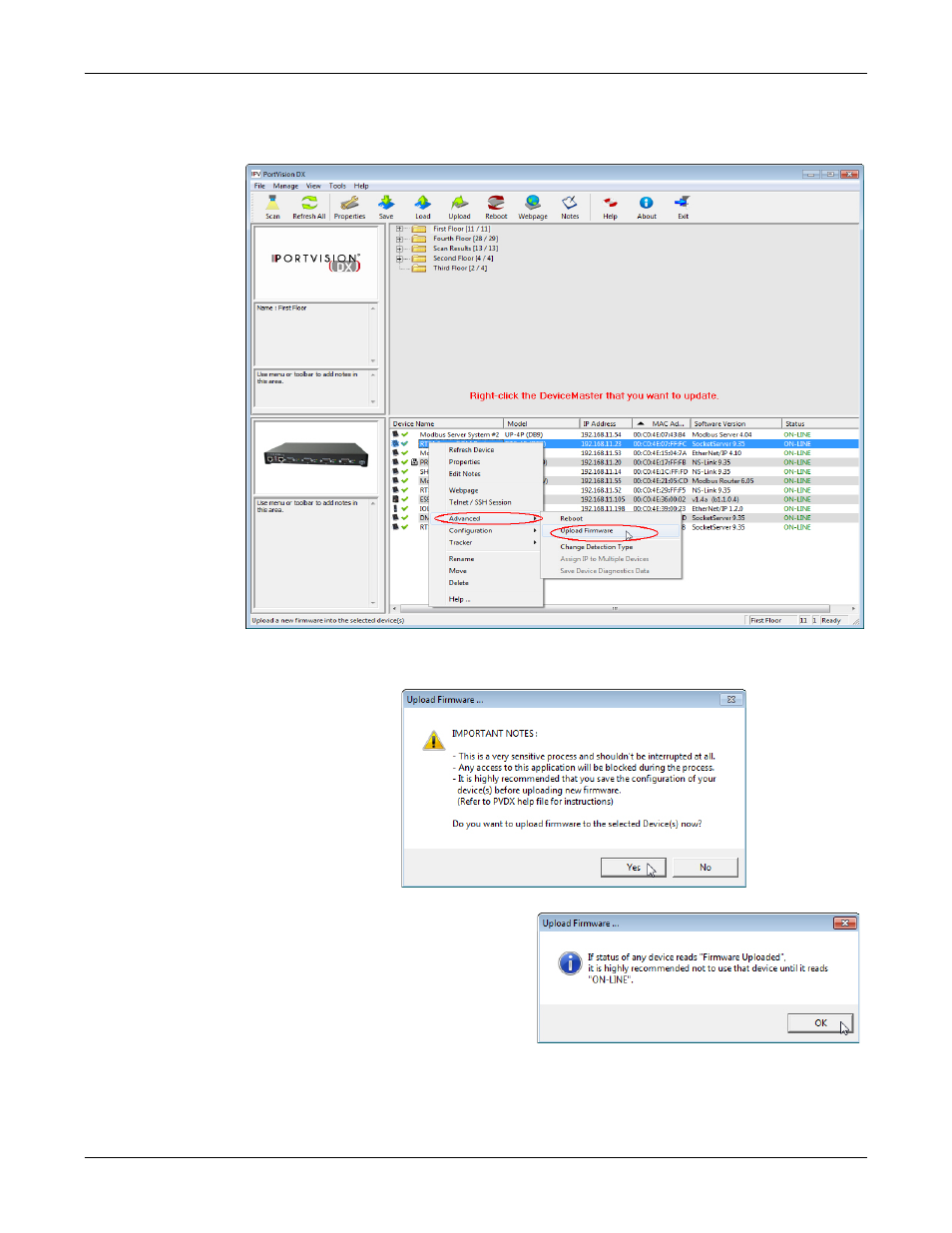Image resolution: width=952 pixels, height=1233 pixels.
Task: Click the First Floor folder icon
Action: point(419,229)
